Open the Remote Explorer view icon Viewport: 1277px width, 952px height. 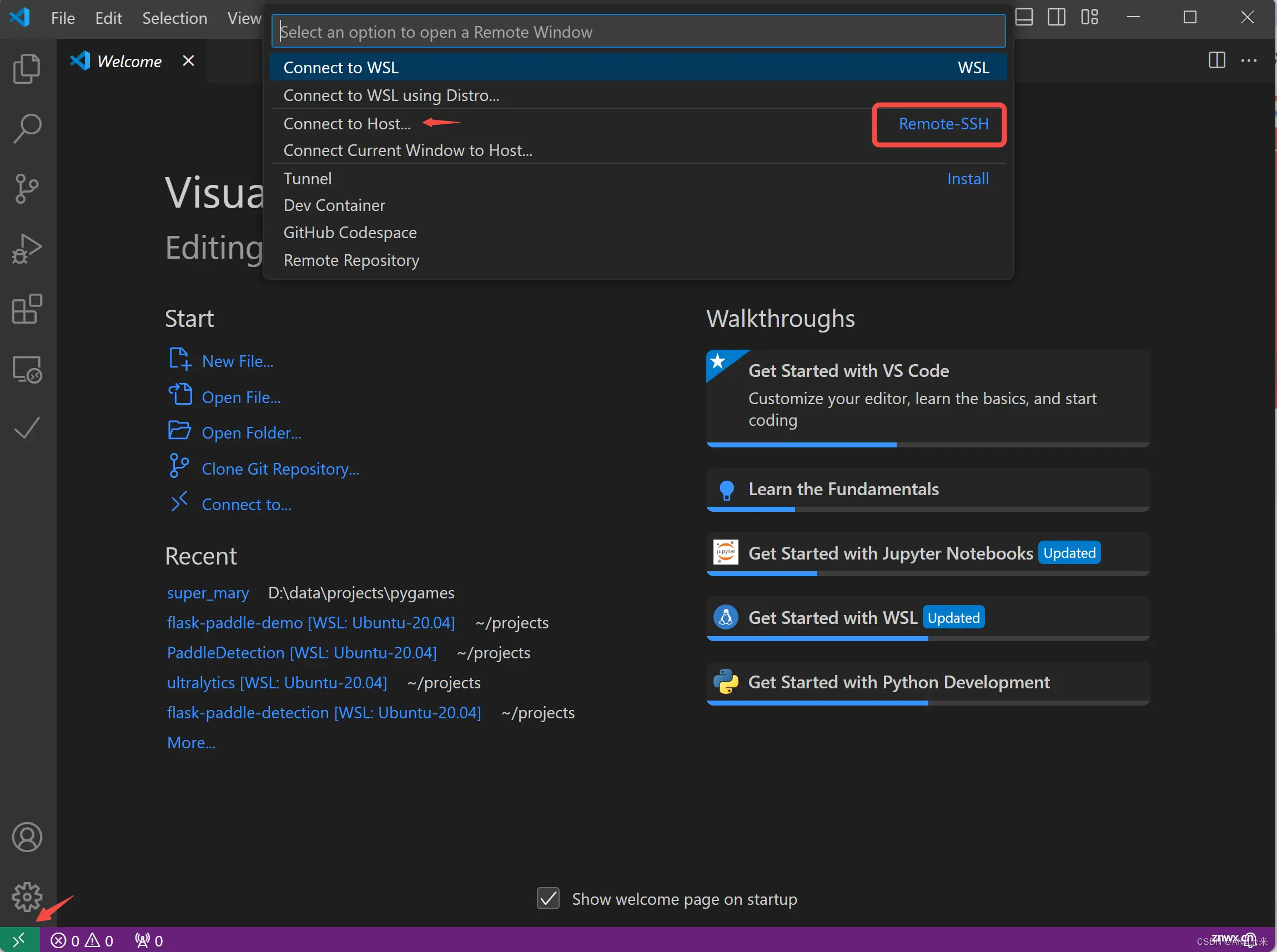(x=27, y=369)
